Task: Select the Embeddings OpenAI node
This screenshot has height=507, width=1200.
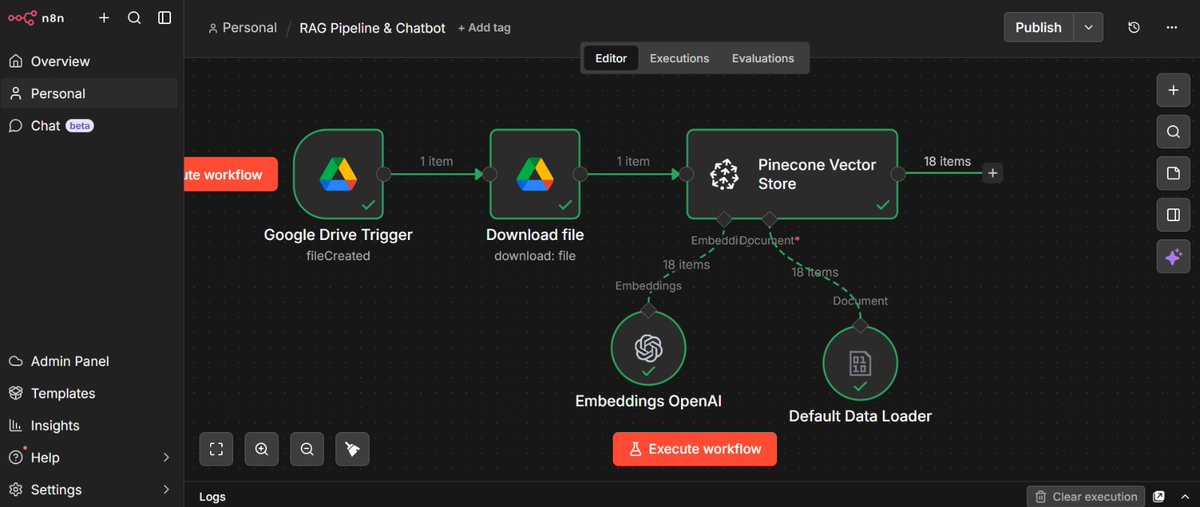Action: point(648,347)
